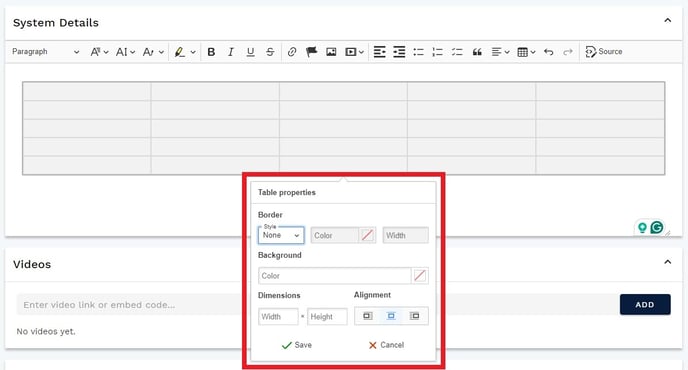Click the border Width input field
This screenshot has width=688, height=370.
[405, 235]
